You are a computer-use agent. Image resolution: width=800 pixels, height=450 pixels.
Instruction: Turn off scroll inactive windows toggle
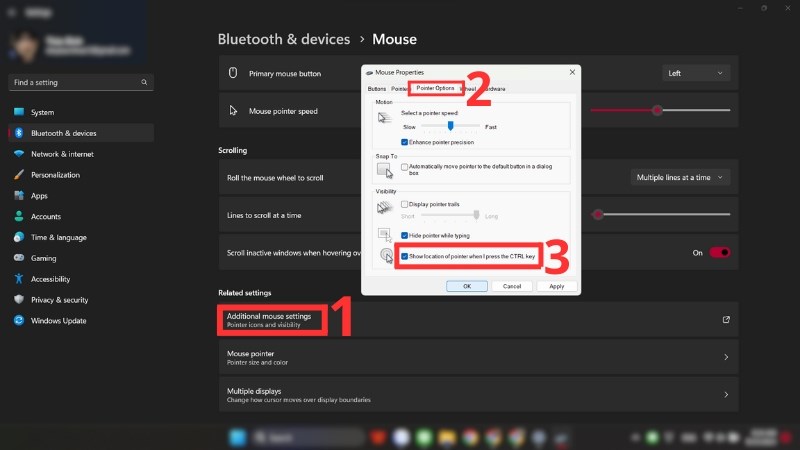(720, 253)
